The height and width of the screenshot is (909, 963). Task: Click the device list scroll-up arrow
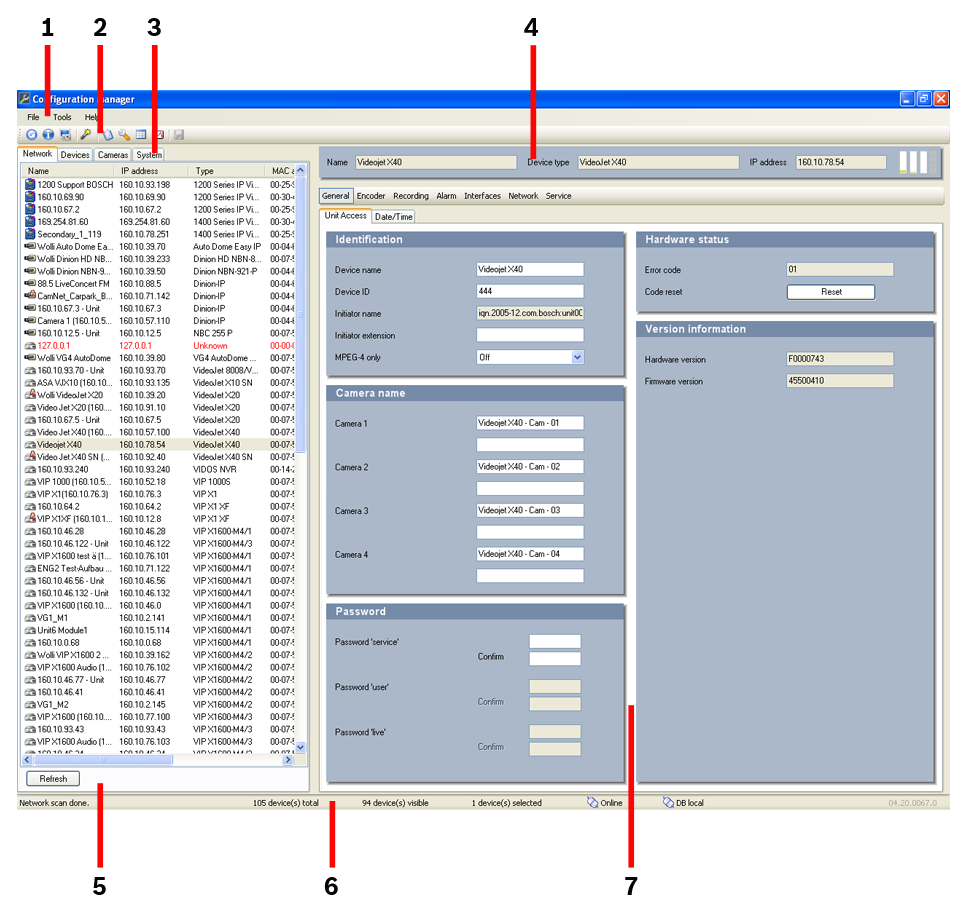point(300,170)
